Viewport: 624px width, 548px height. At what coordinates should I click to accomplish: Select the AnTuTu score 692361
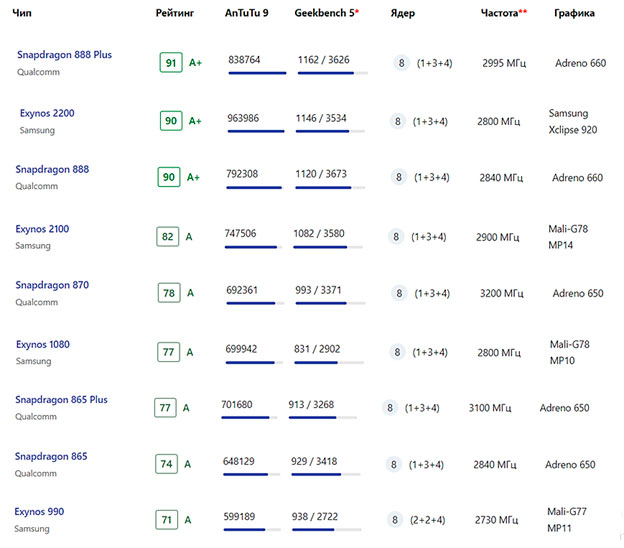click(242, 290)
